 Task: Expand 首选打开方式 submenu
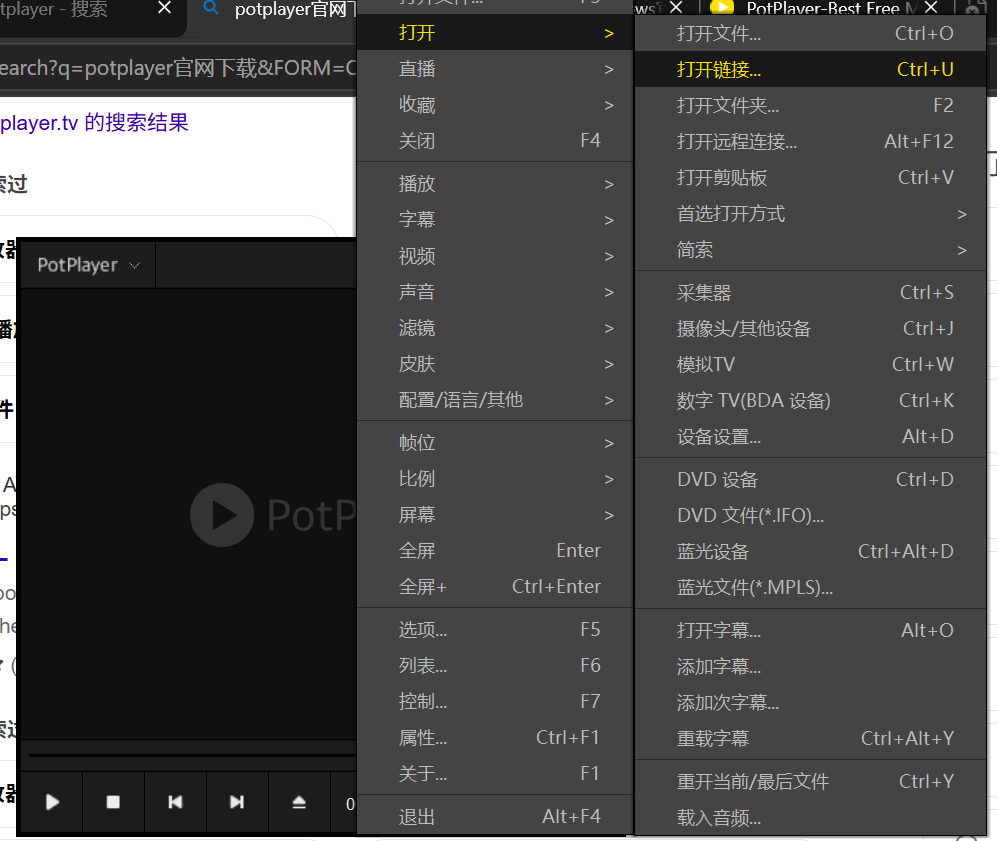pos(811,214)
